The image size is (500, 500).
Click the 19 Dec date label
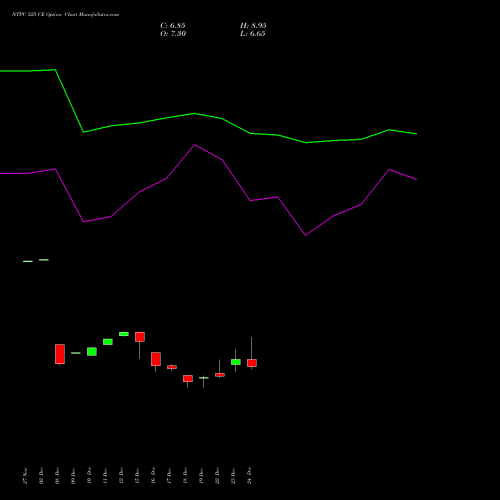[201, 476]
